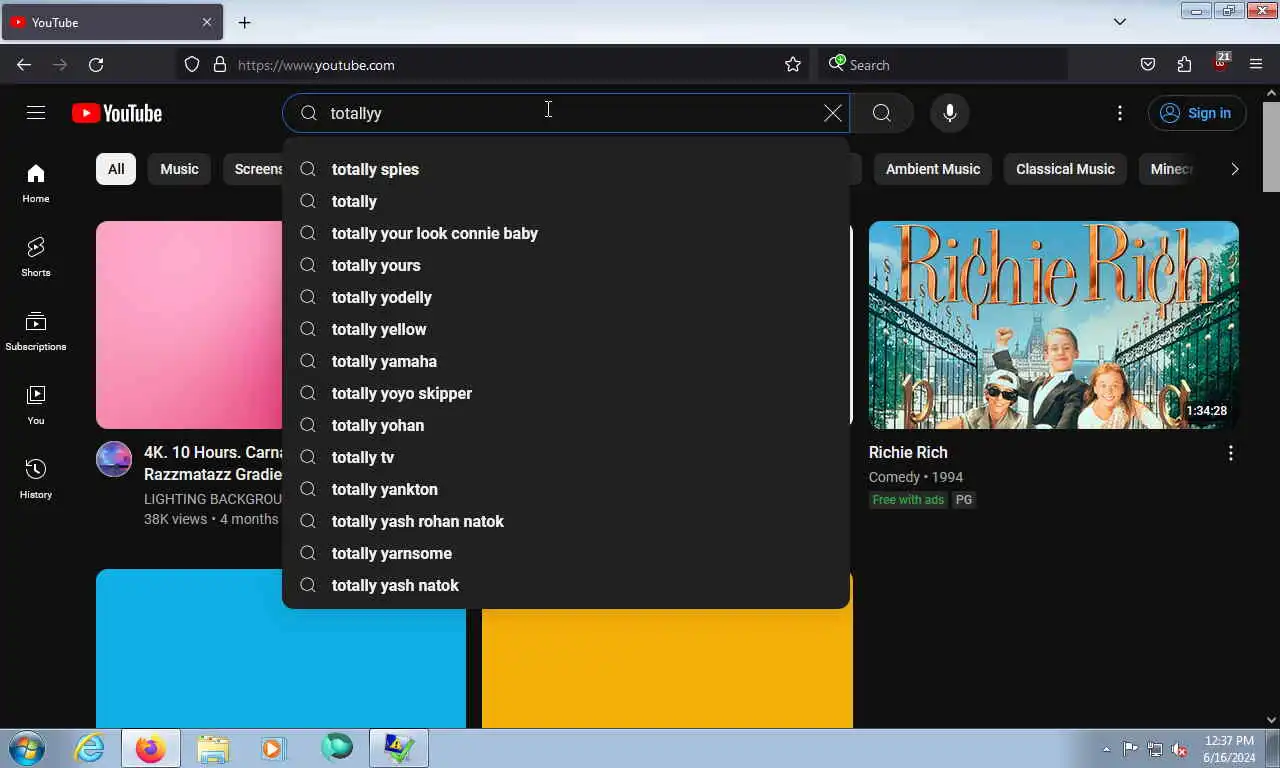Choose suggestion "totally yoyo skipper"
The height and width of the screenshot is (768, 1280).
pos(566,393)
